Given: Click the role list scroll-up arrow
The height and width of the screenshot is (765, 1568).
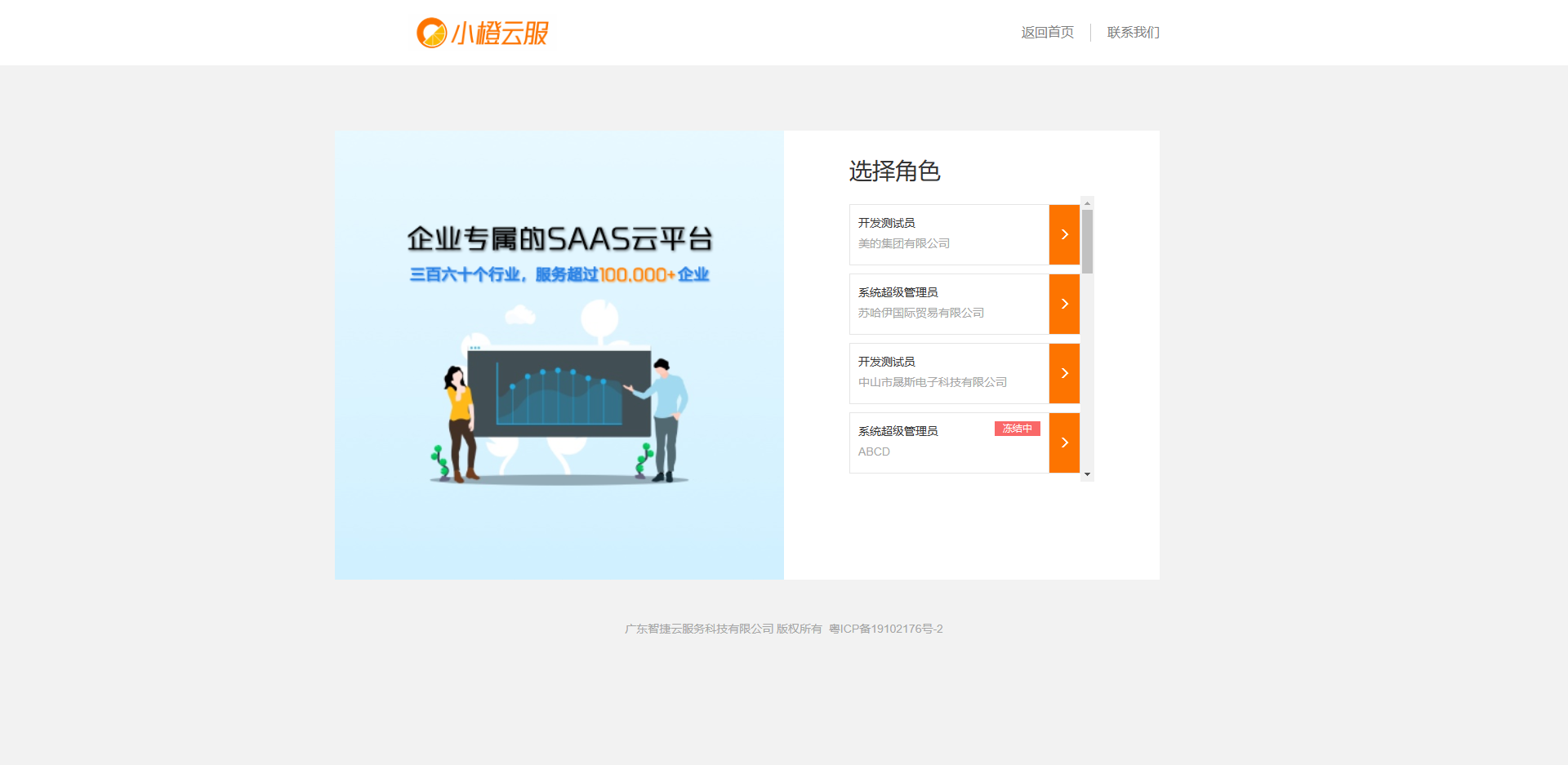Looking at the screenshot, I should pos(1087,202).
